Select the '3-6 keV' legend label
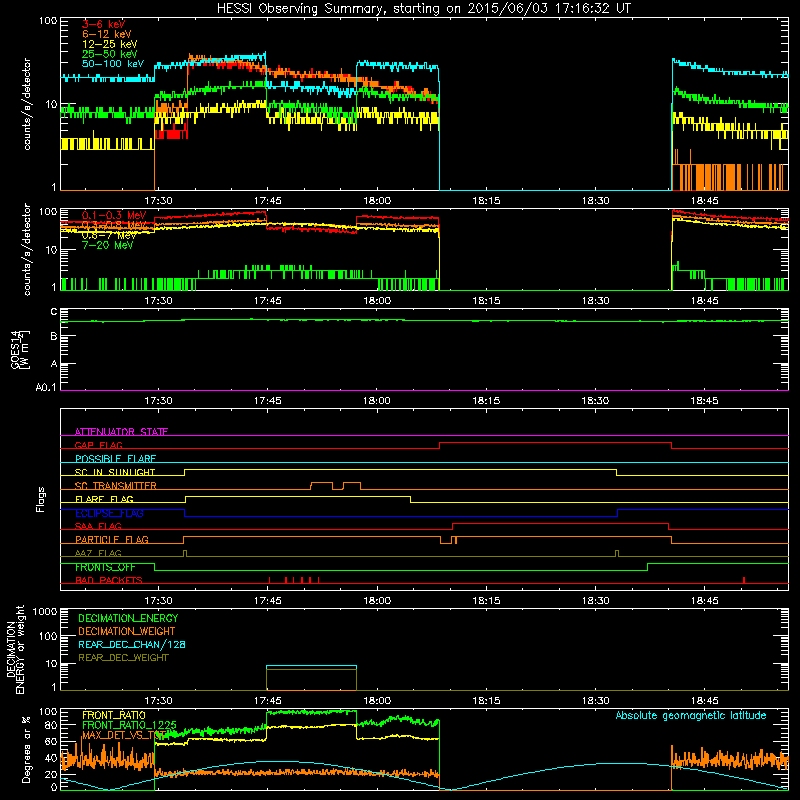This screenshot has height=800, width=800. pos(103,24)
